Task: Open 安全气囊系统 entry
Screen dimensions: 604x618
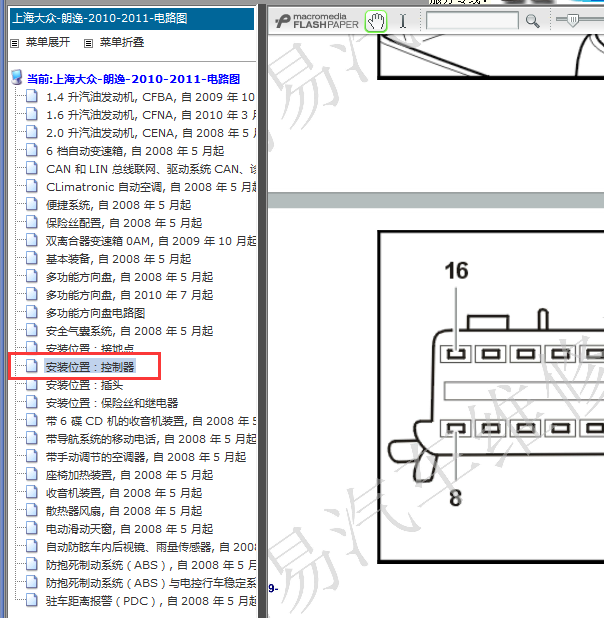Action: tap(129, 331)
